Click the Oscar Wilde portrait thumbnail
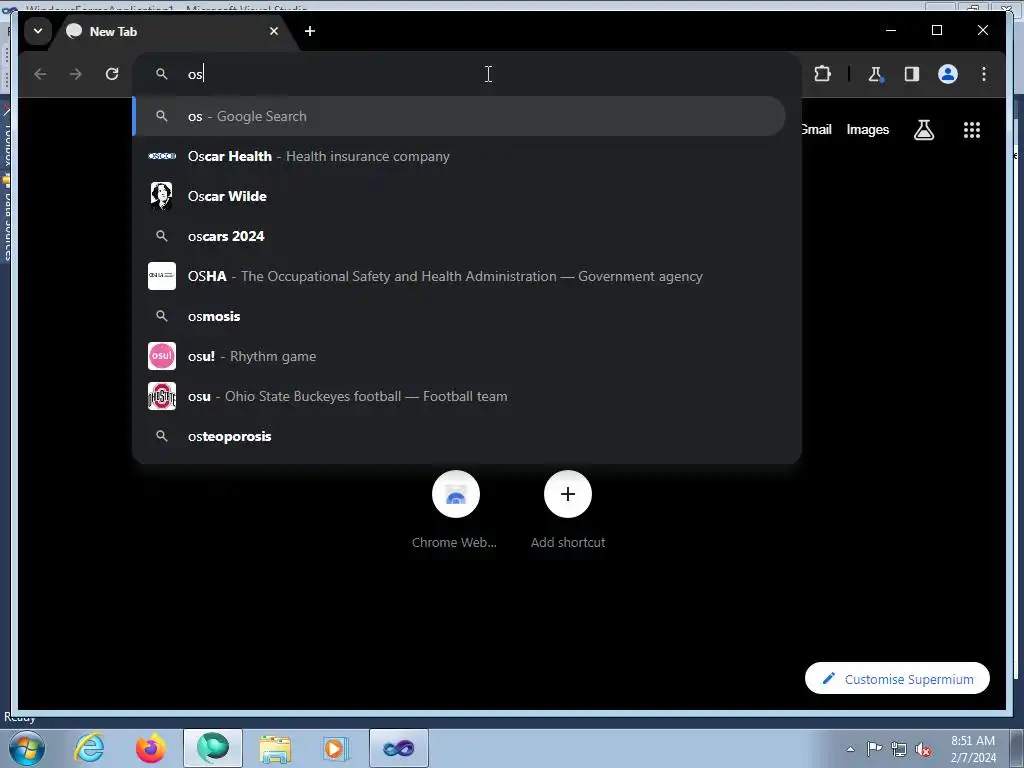 161,196
